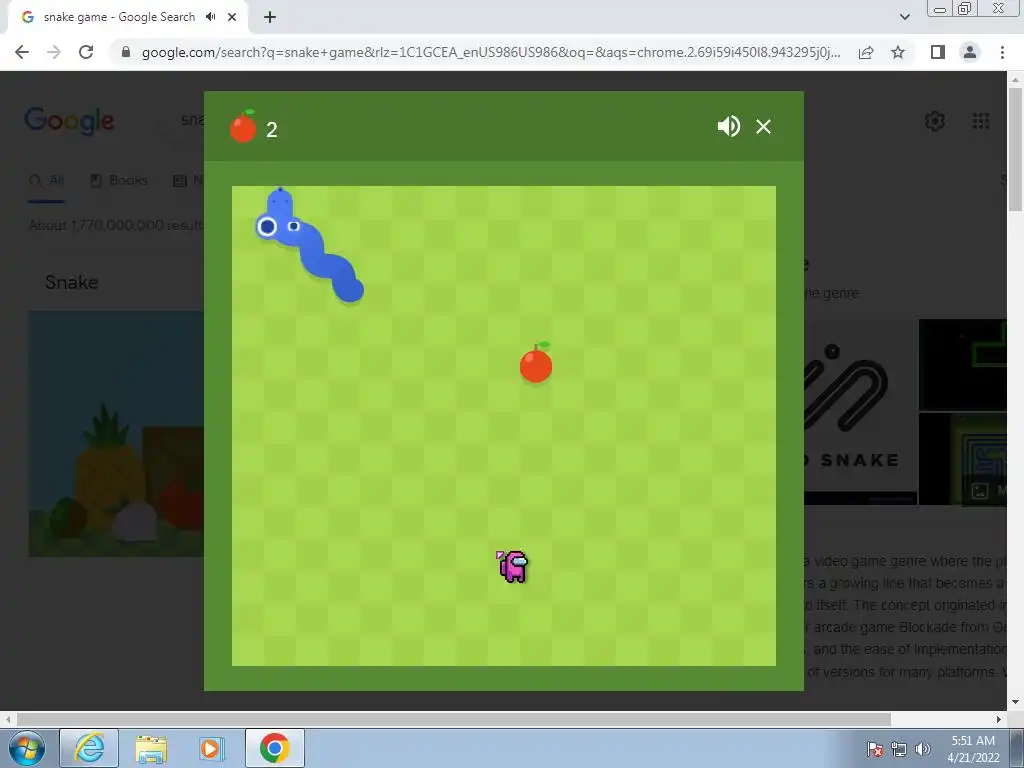Share this page using the share icon
Viewport: 1024px width, 768px height.
click(866, 52)
